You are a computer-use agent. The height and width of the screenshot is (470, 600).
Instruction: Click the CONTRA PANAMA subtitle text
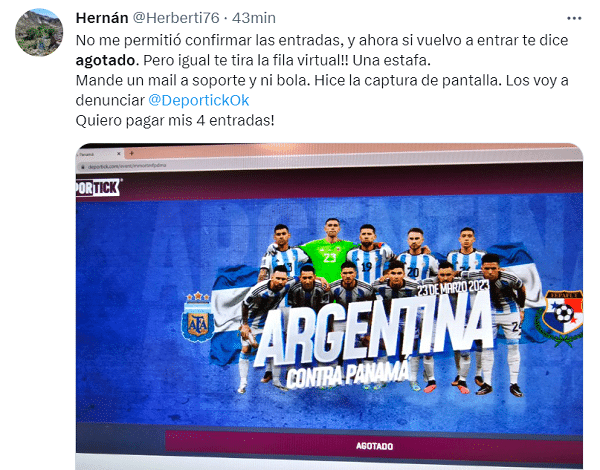click(x=347, y=374)
